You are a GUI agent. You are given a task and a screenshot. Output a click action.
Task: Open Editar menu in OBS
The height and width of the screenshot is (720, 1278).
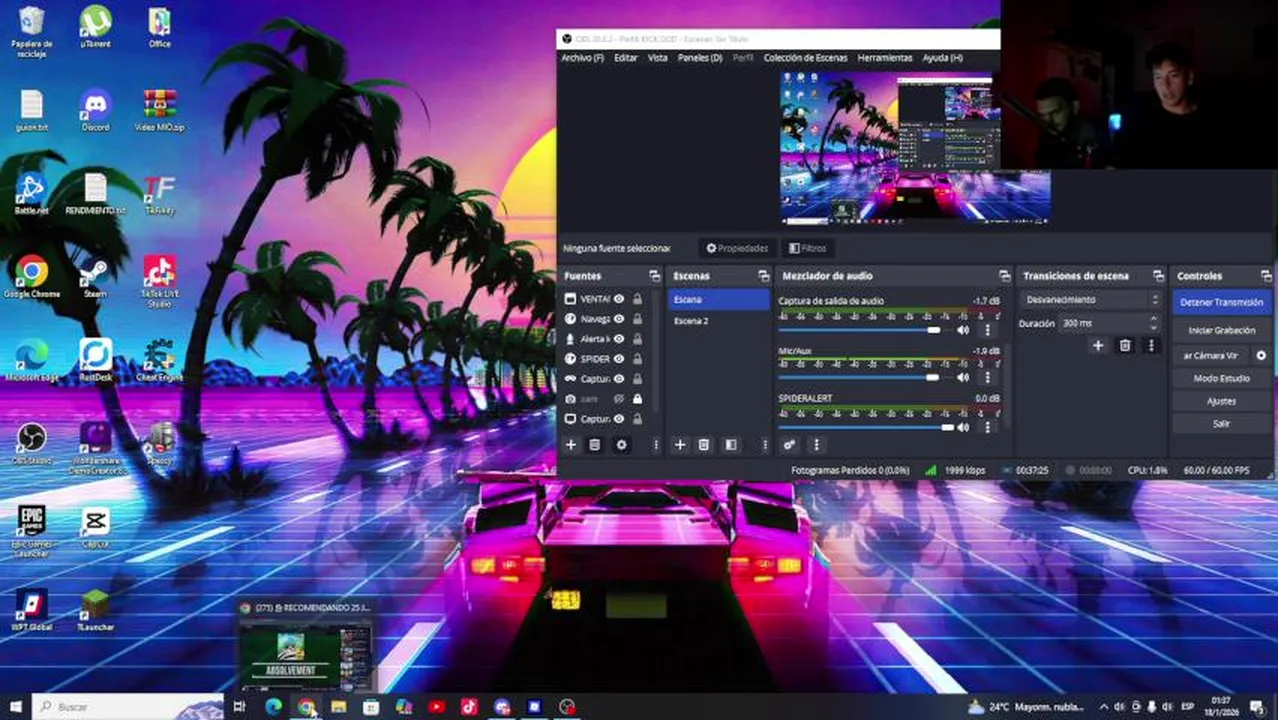(x=626, y=58)
